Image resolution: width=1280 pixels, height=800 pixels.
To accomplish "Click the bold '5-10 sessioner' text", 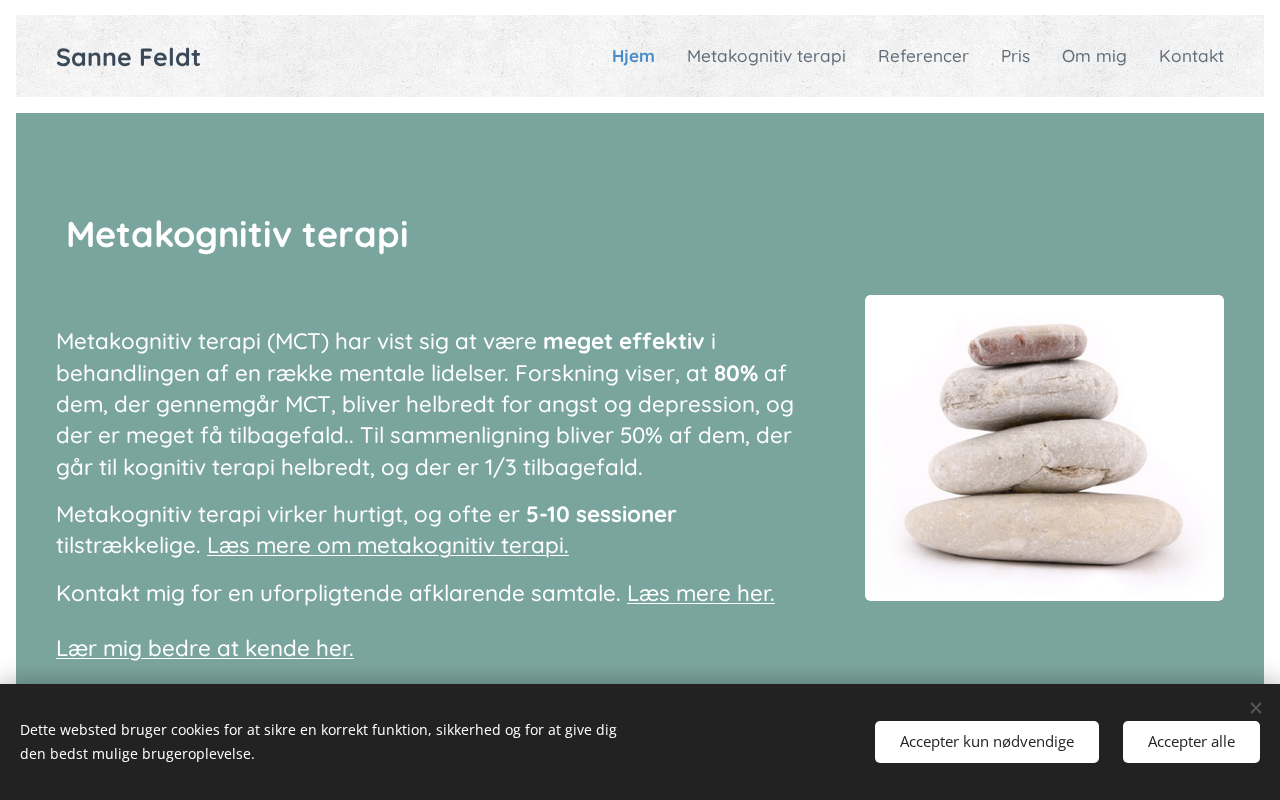I will [601, 514].
